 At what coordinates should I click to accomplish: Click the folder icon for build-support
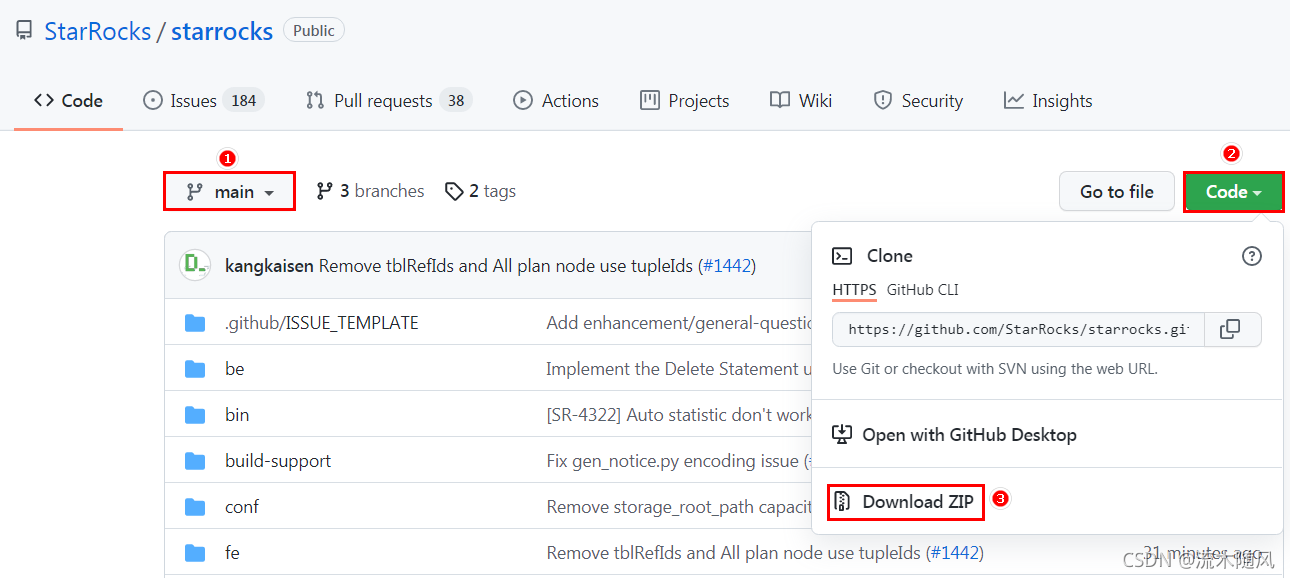click(x=195, y=461)
